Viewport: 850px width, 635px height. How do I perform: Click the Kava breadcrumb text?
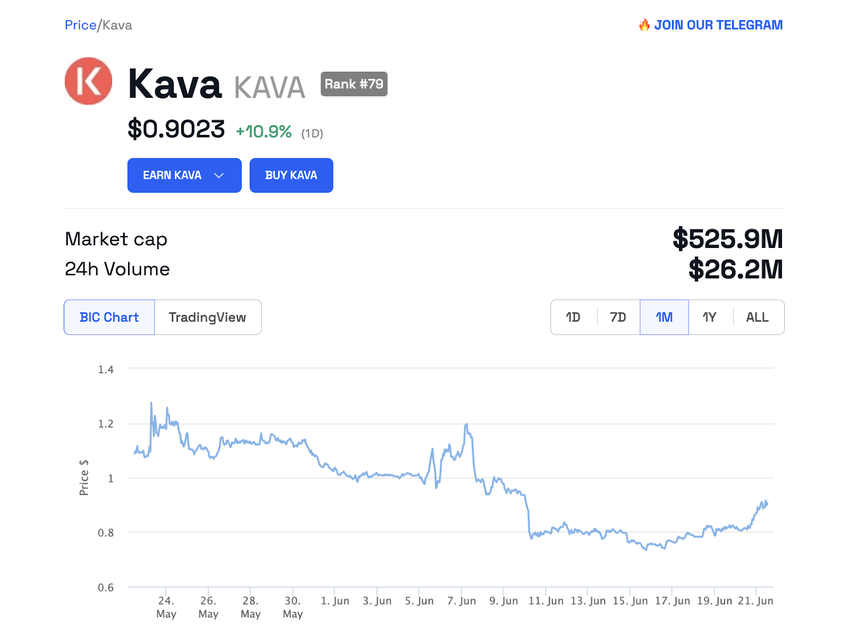click(x=117, y=25)
